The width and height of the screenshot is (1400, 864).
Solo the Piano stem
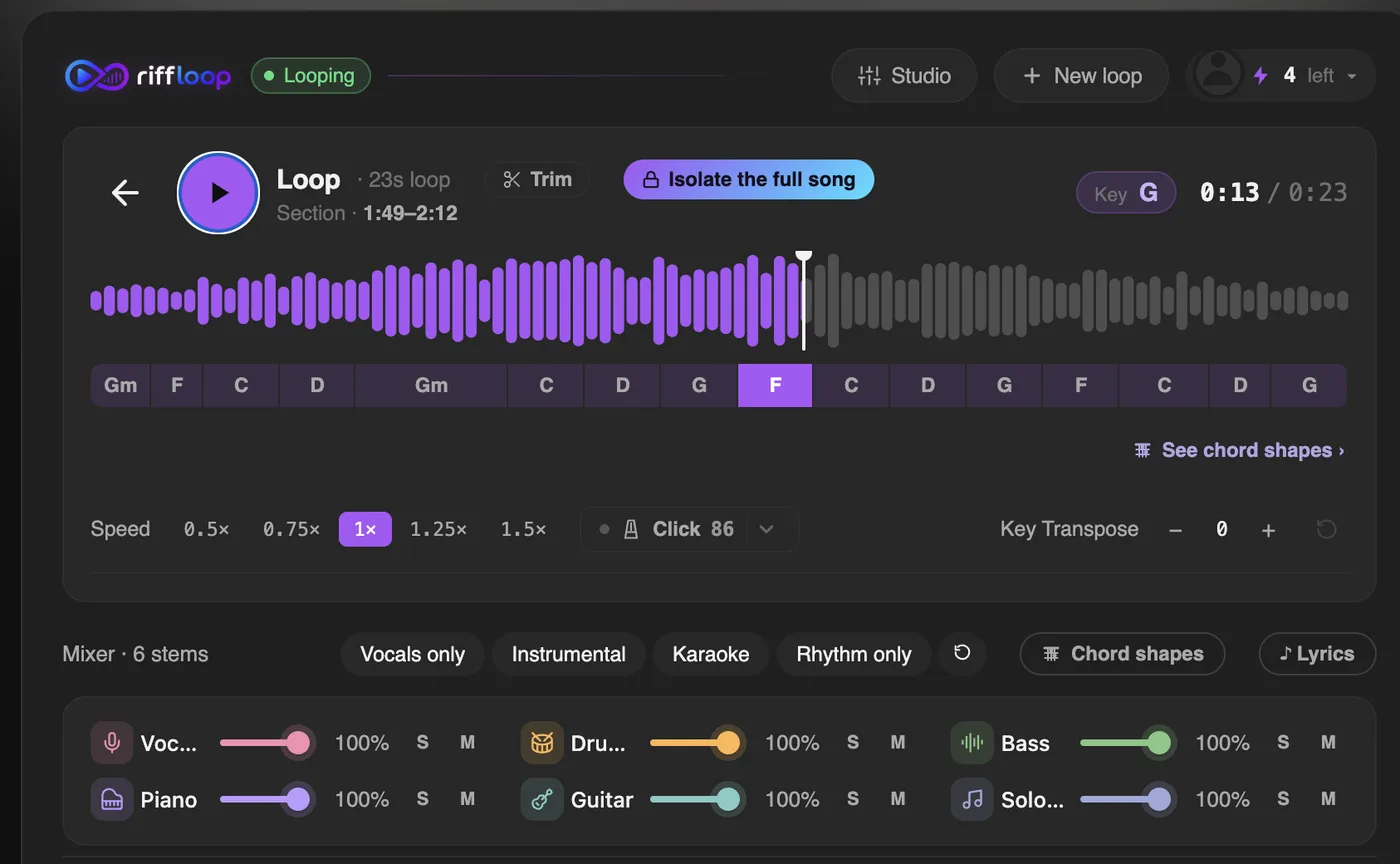pos(423,798)
